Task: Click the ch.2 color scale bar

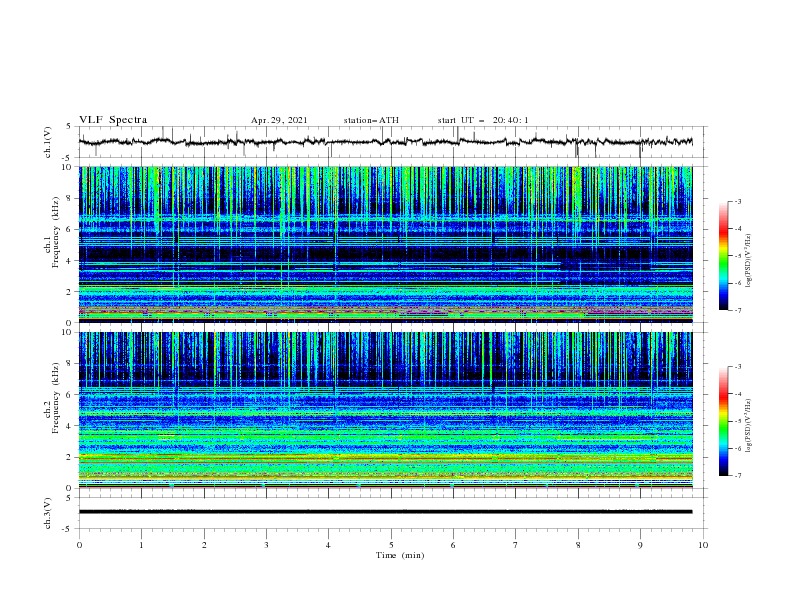Action: (x=723, y=421)
